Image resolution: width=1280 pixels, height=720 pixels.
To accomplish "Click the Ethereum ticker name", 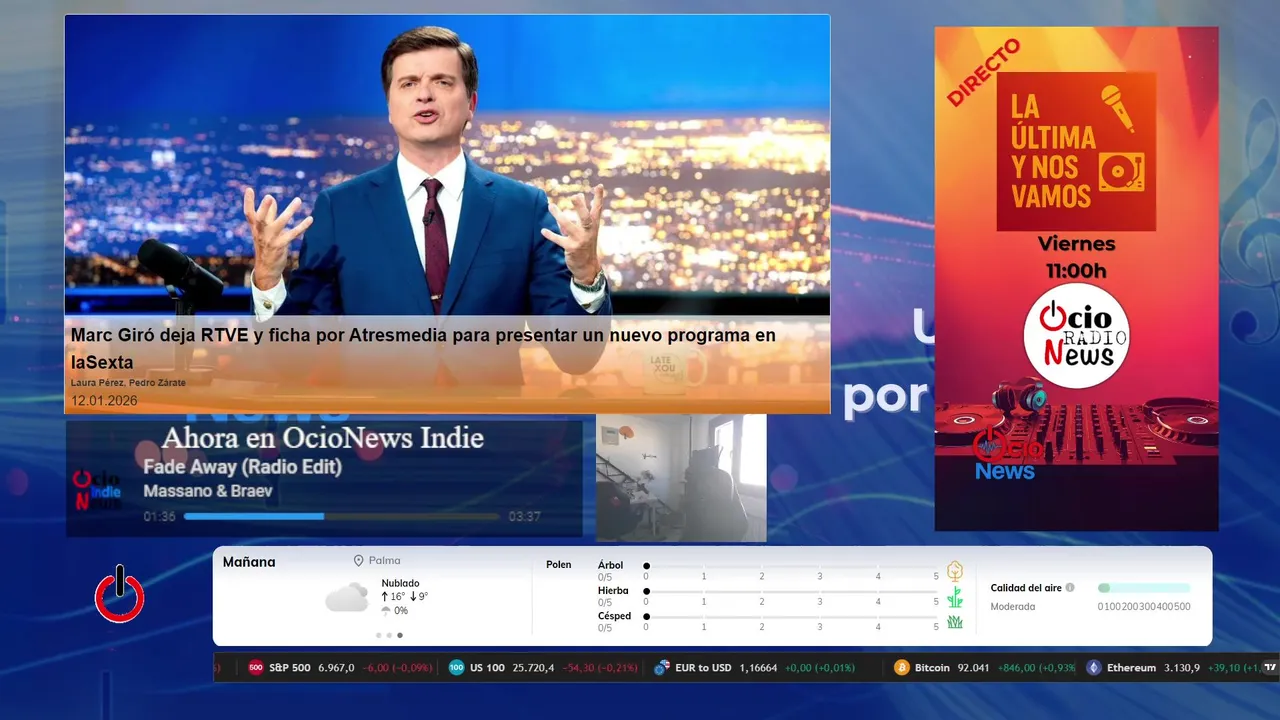I will [x=1131, y=668].
